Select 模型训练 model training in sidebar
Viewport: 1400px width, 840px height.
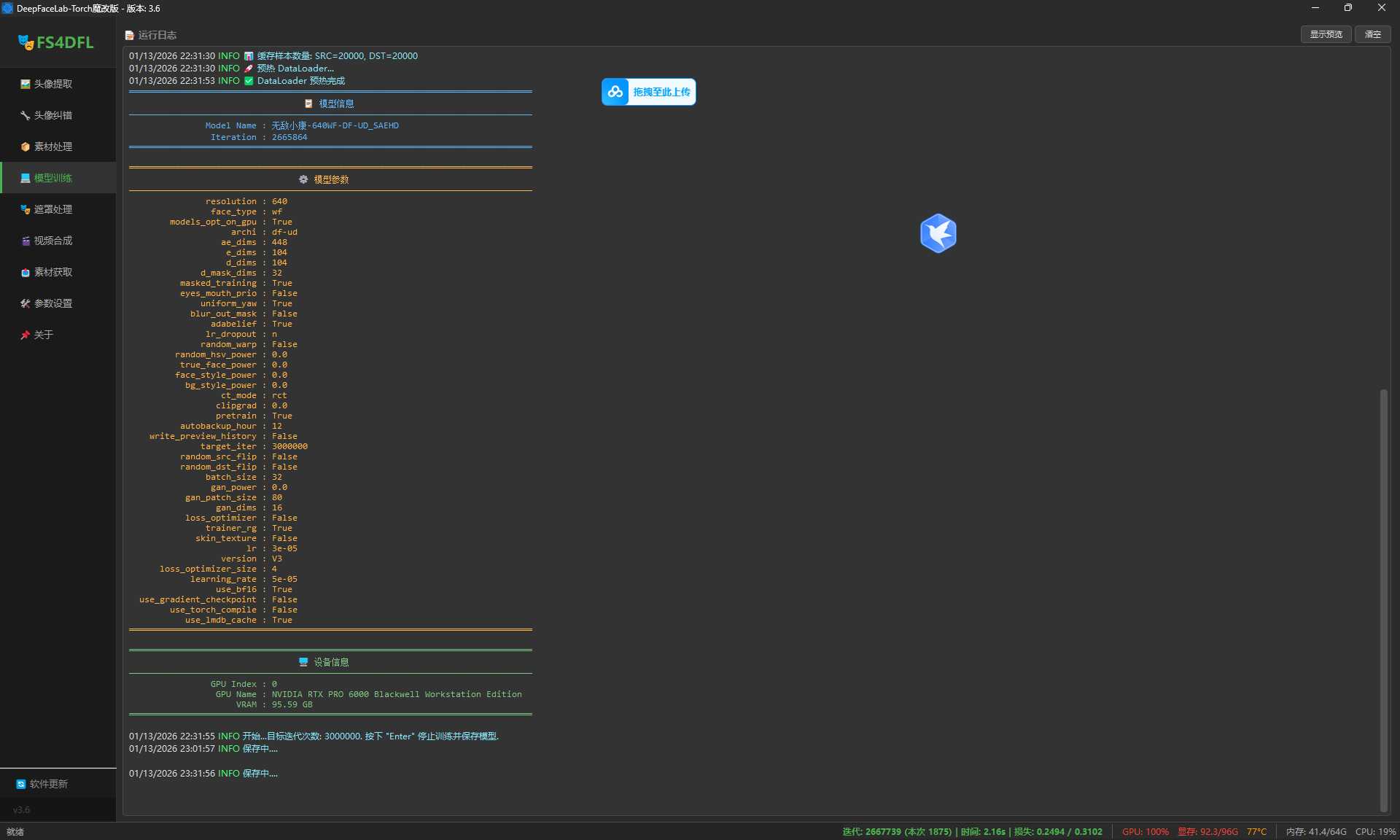[x=52, y=178]
